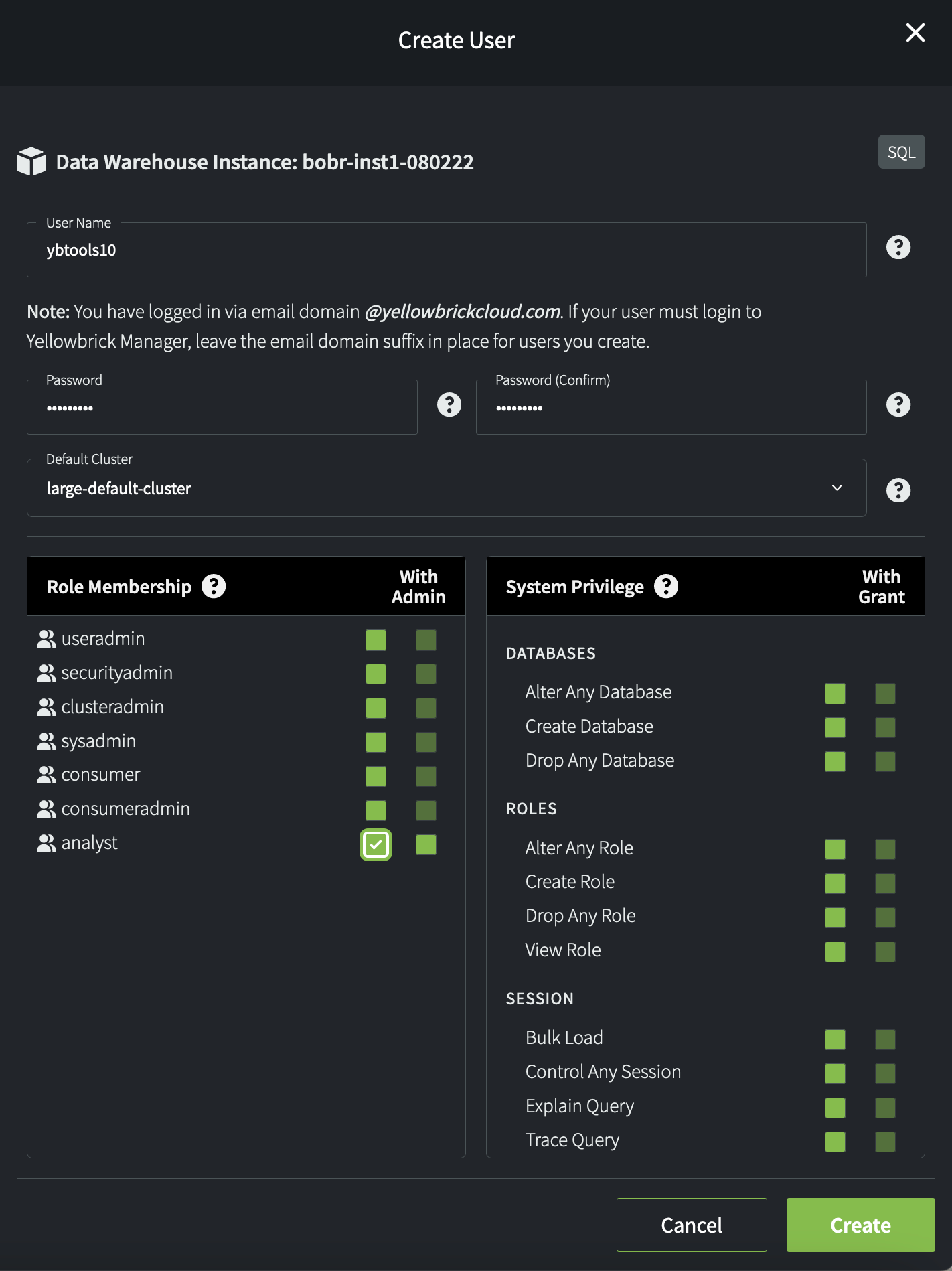The height and width of the screenshot is (1271, 952).
Task: Click the useradmin role group icon
Action: [x=46, y=639]
